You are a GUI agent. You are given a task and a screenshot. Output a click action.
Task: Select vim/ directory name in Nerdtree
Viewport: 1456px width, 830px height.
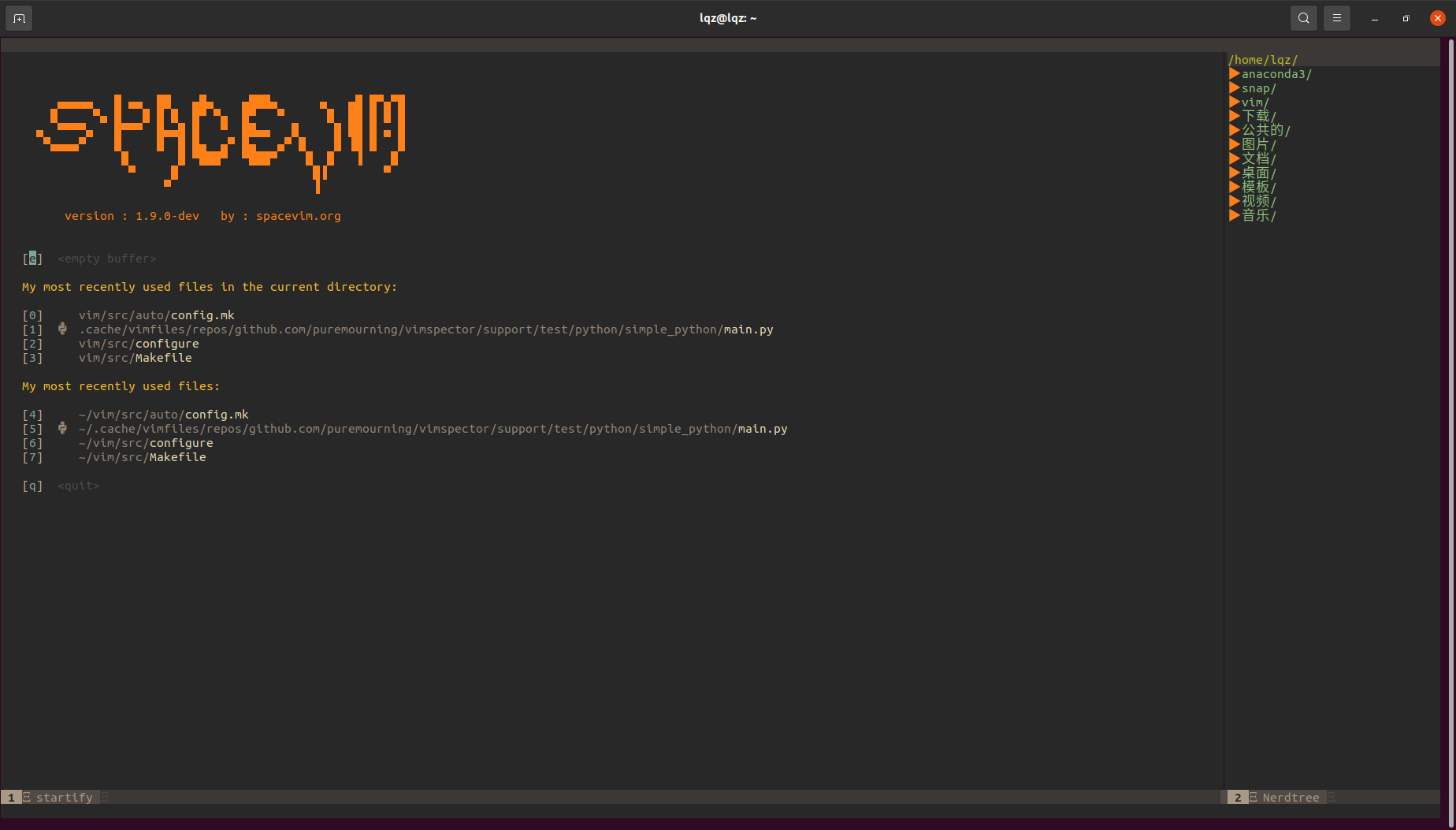(1255, 102)
